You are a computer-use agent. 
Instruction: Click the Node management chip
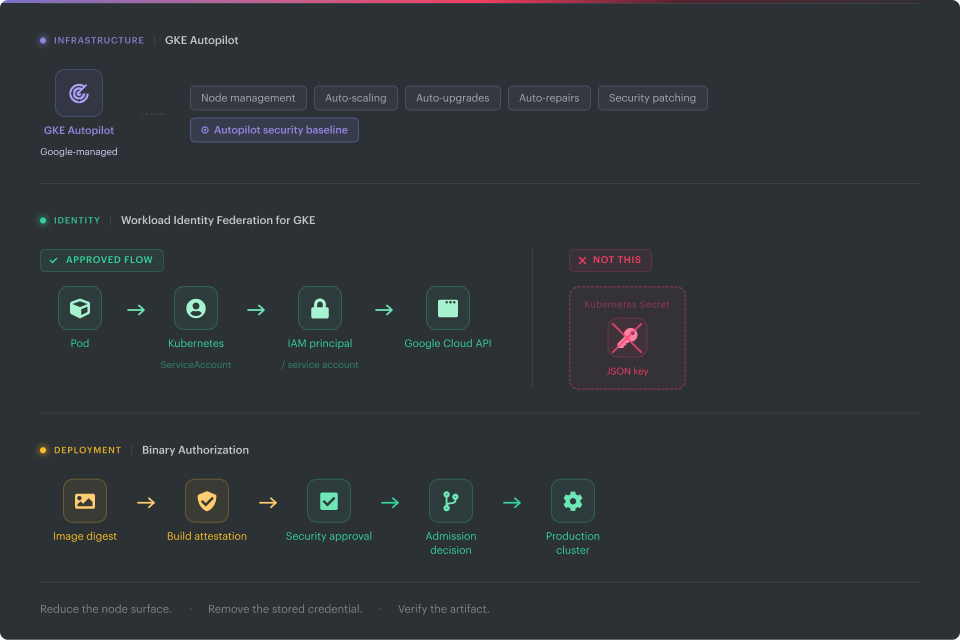(x=248, y=98)
